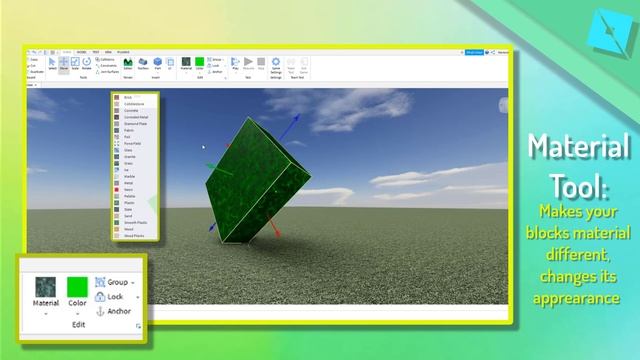640x360 pixels.
Task: Choose Corroded Metal material
Action: pos(135,117)
